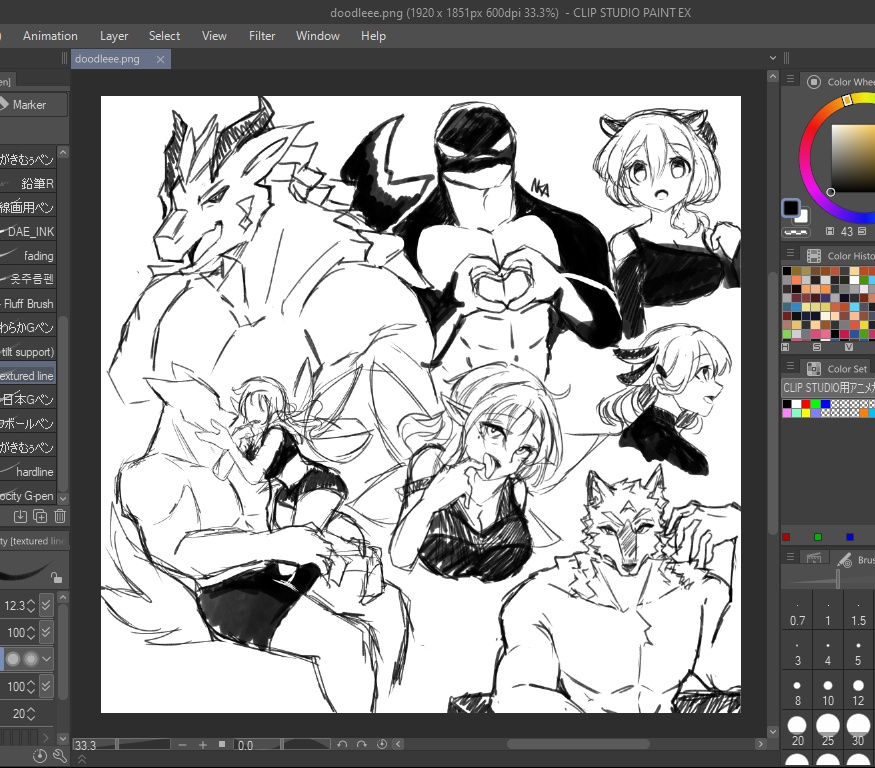Select the middle anti-aliasing circle option
The image size is (875, 768).
13,659
